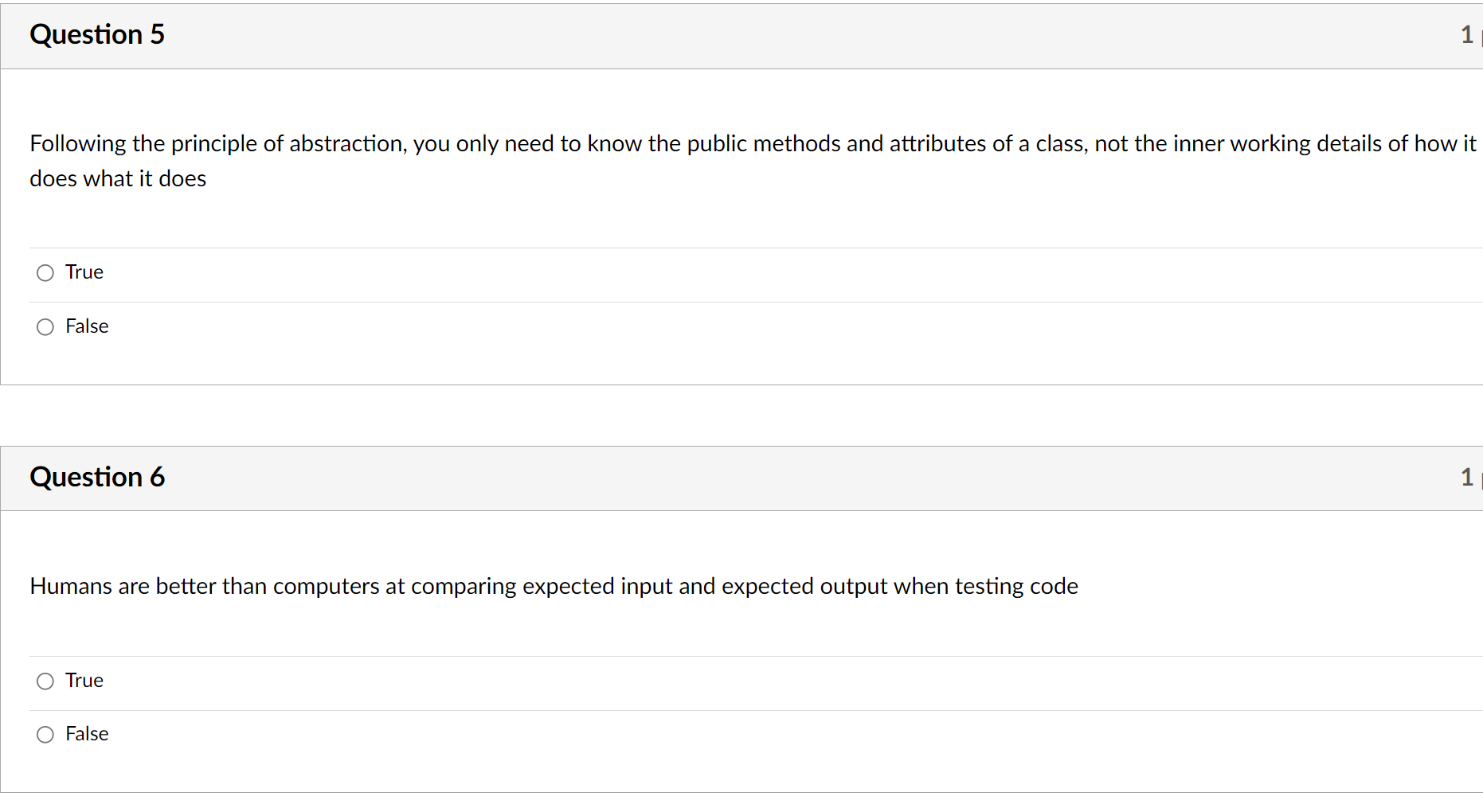The height and width of the screenshot is (812, 1483).
Task: Click the "True" label text in Question 6
Action: click(x=84, y=681)
